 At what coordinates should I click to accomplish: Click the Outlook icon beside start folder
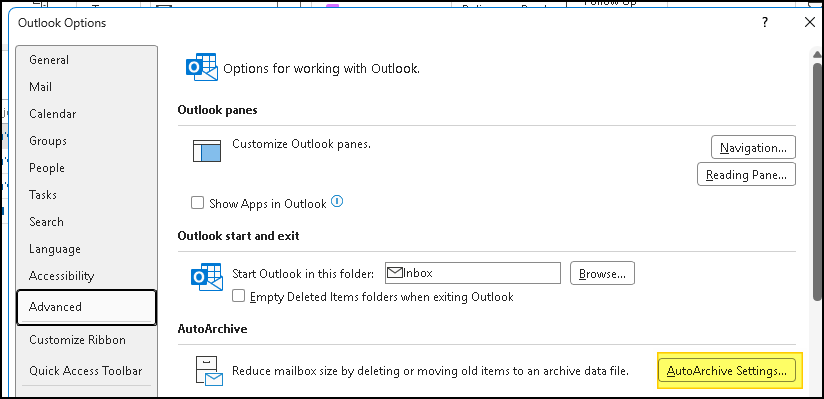click(x=207, y=277)
